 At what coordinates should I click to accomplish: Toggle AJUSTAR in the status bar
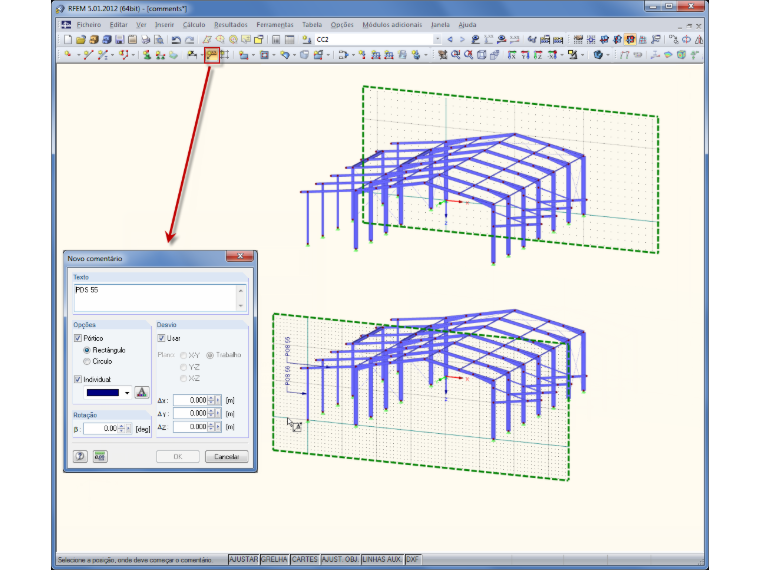[x=243, y=559]
